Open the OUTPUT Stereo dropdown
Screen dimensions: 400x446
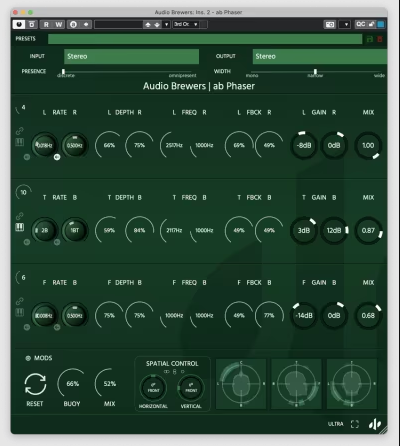[320, 56]
